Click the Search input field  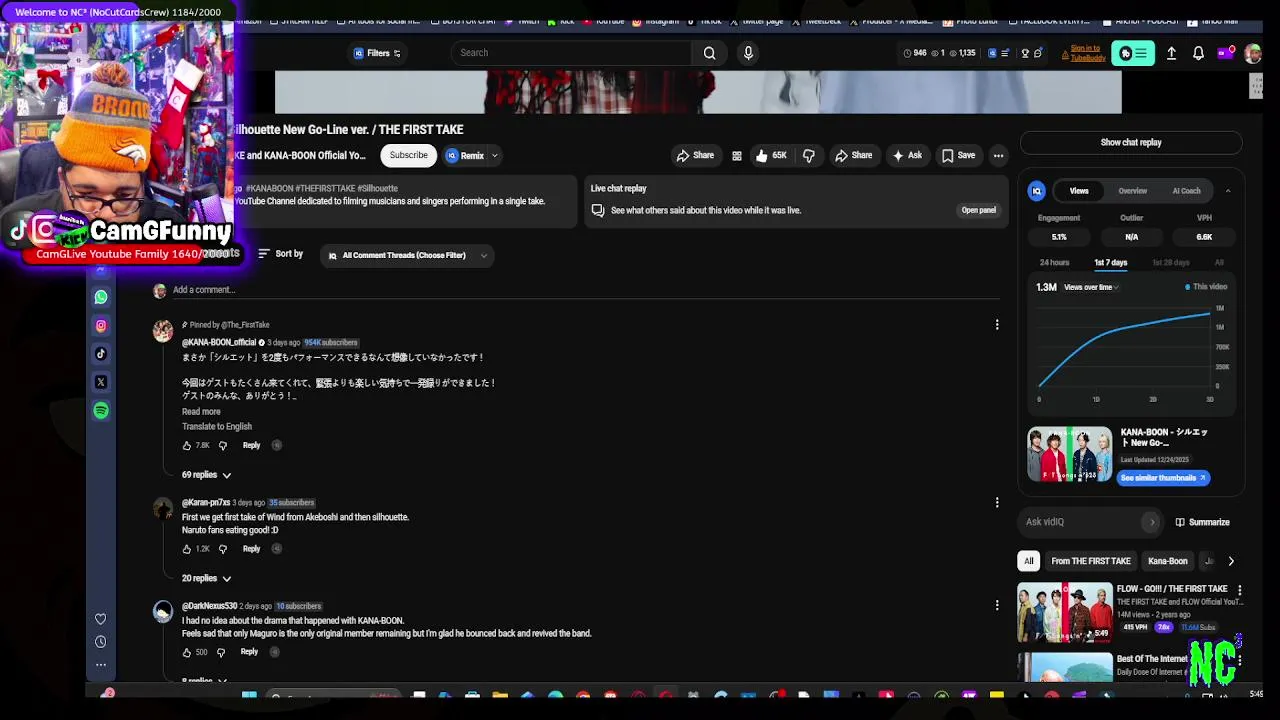tap(571, 53)
